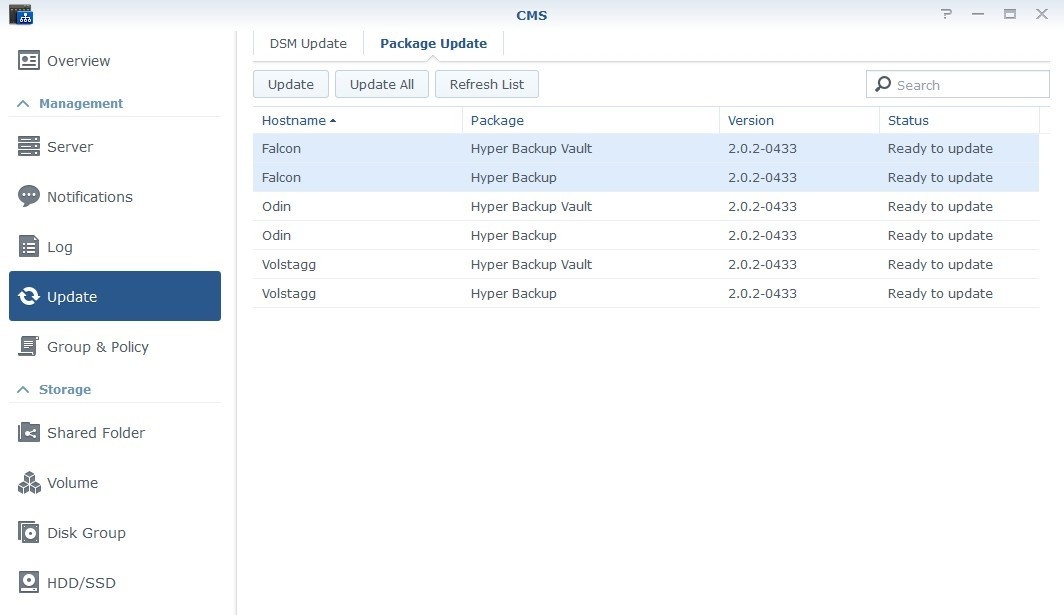This screenshot has height=615, width=1064.
Task: Click the search magnifier icon
Action: click(883, 84)
